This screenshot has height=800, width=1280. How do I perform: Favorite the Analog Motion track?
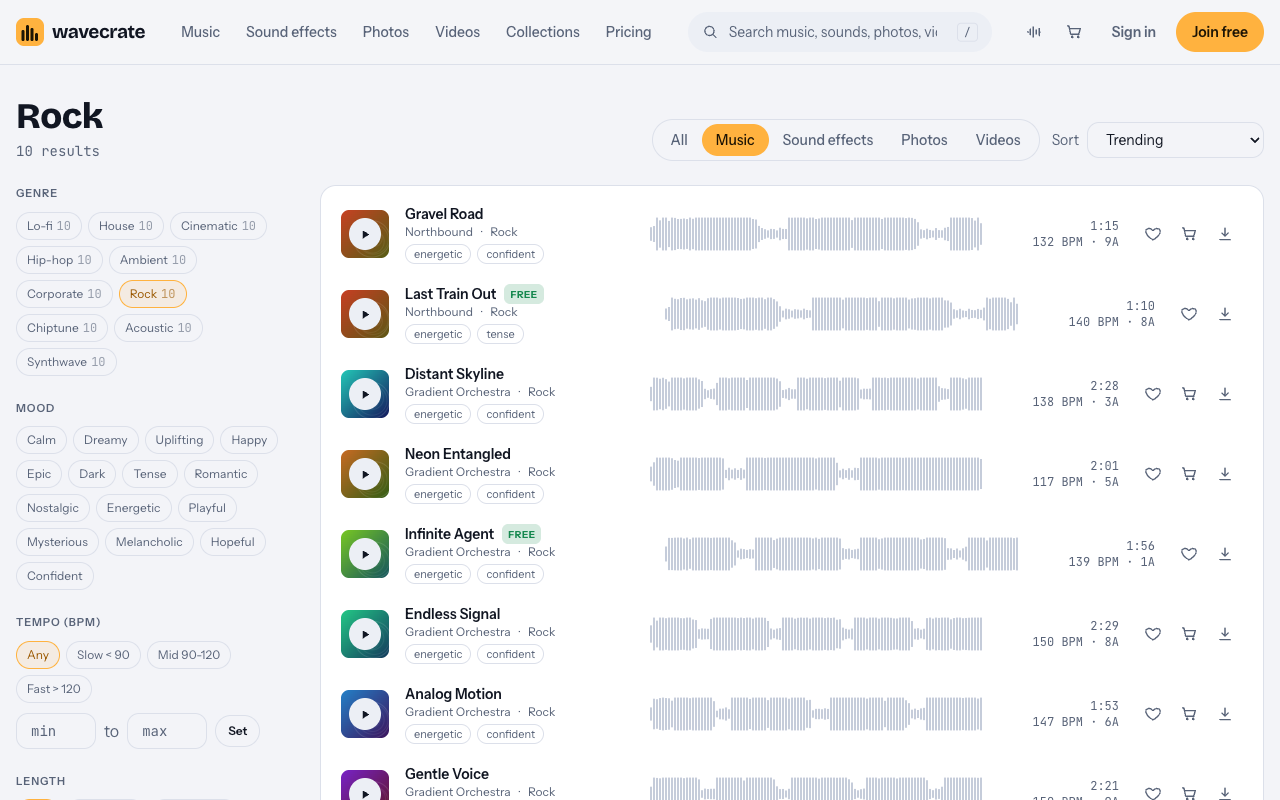click(x=1153, y=714)
